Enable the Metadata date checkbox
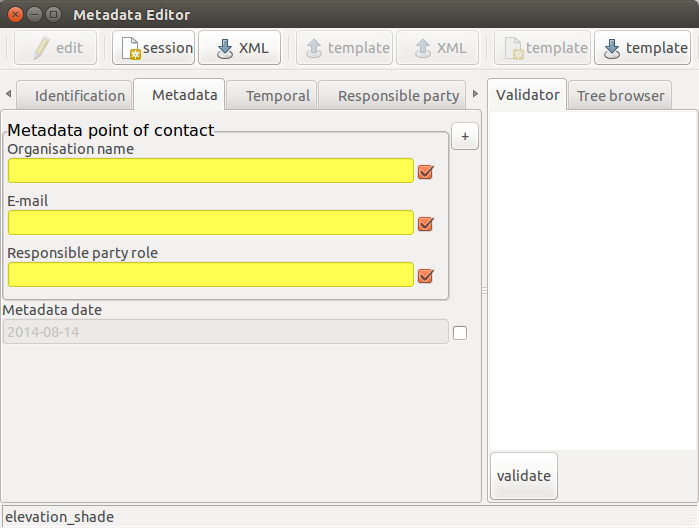This screenshot has height=528, width=699. [x=460, y=333]
